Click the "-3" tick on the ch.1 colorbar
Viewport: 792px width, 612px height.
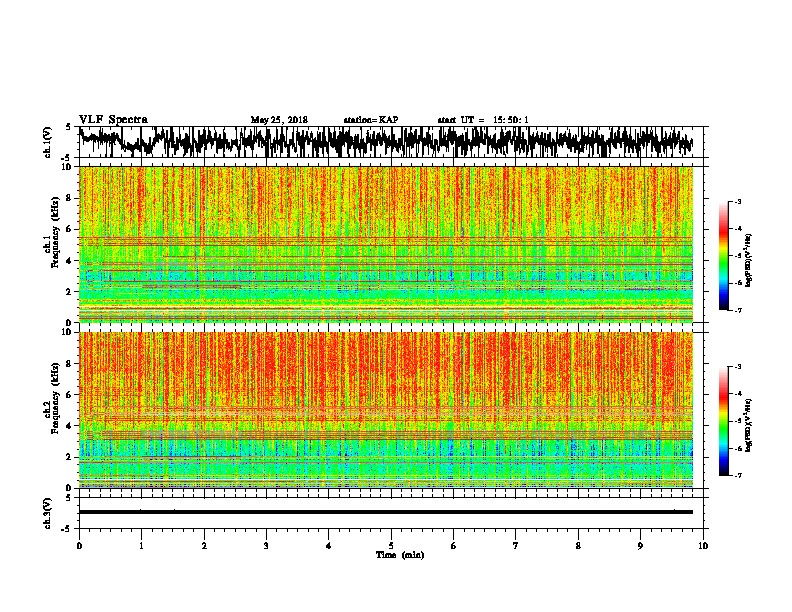pos(738,202)
